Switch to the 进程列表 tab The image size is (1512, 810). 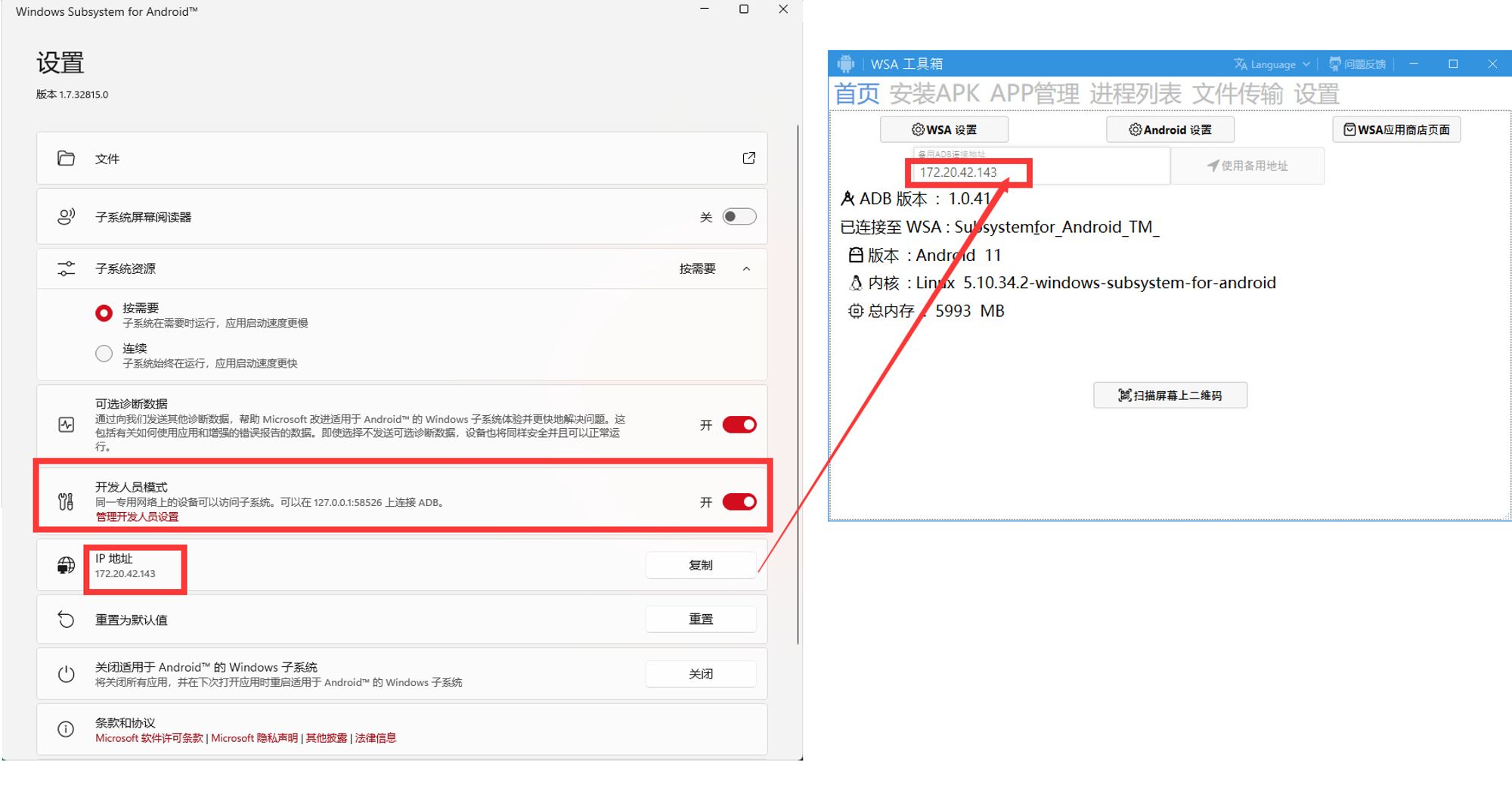tap(1136, 94)
